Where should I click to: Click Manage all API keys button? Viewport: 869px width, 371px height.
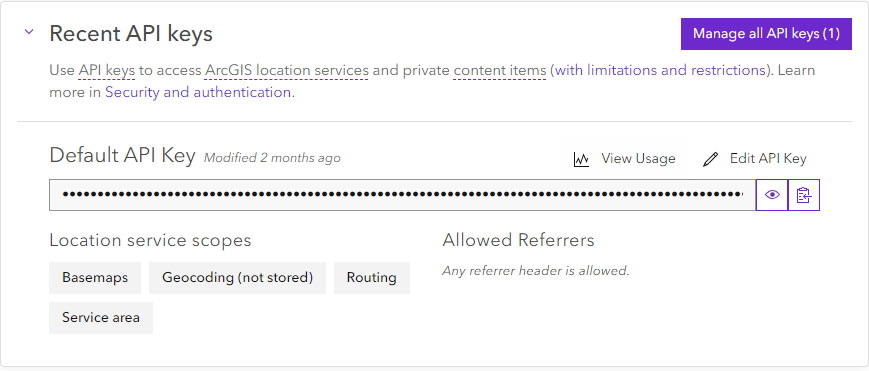766,34
